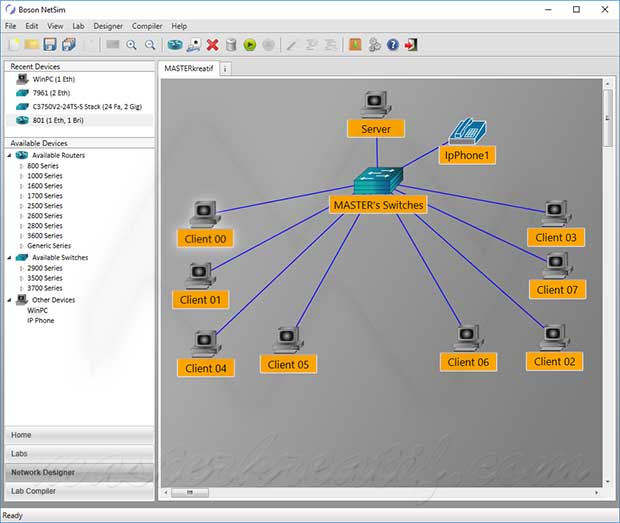Expand the 800 Series router node
The height and width of the screenshot is (523, 620).
[x=21, y=166]
